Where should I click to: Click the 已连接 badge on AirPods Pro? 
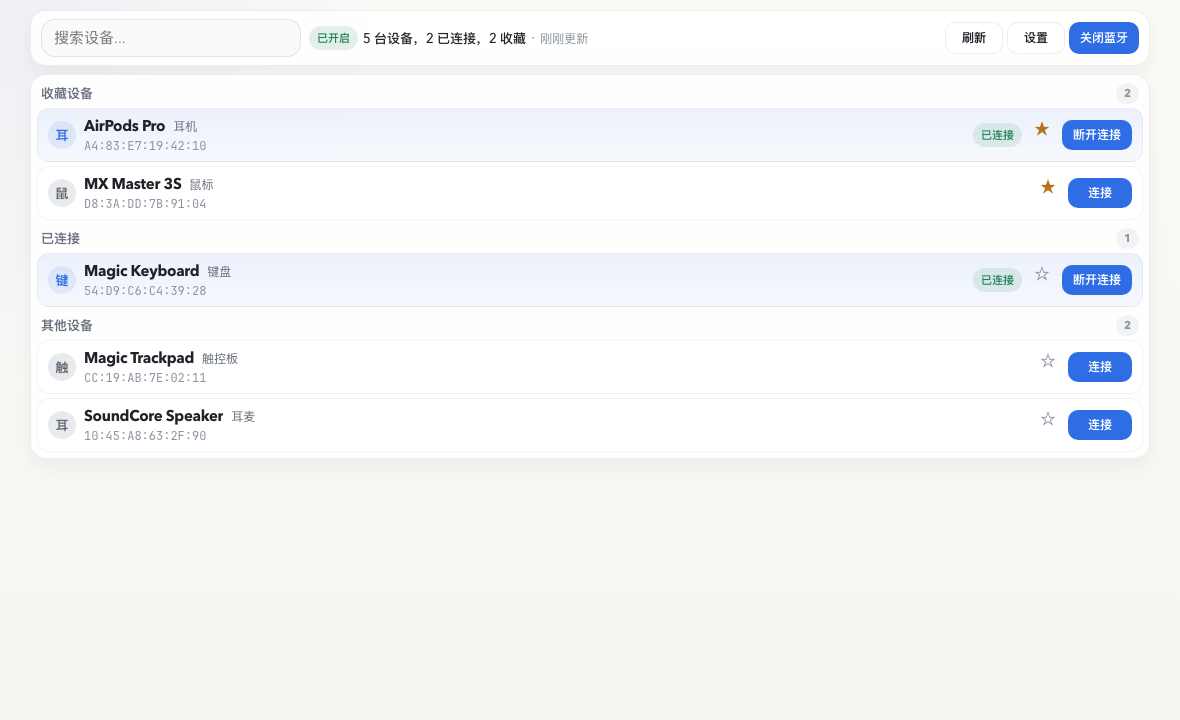point(997,135)
